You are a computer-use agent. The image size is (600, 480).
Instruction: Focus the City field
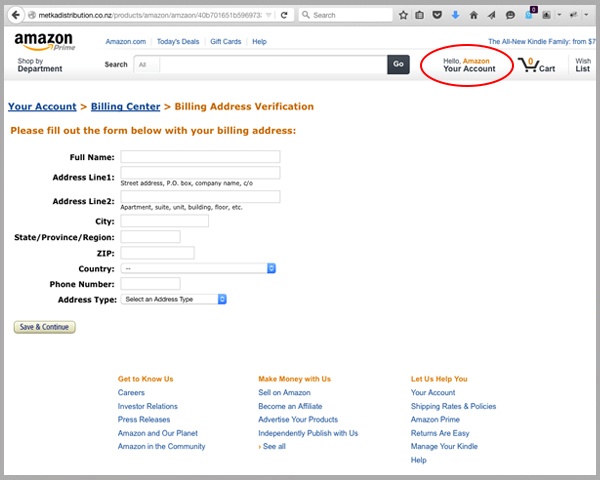pyautogui.click(x=165, y=221)
